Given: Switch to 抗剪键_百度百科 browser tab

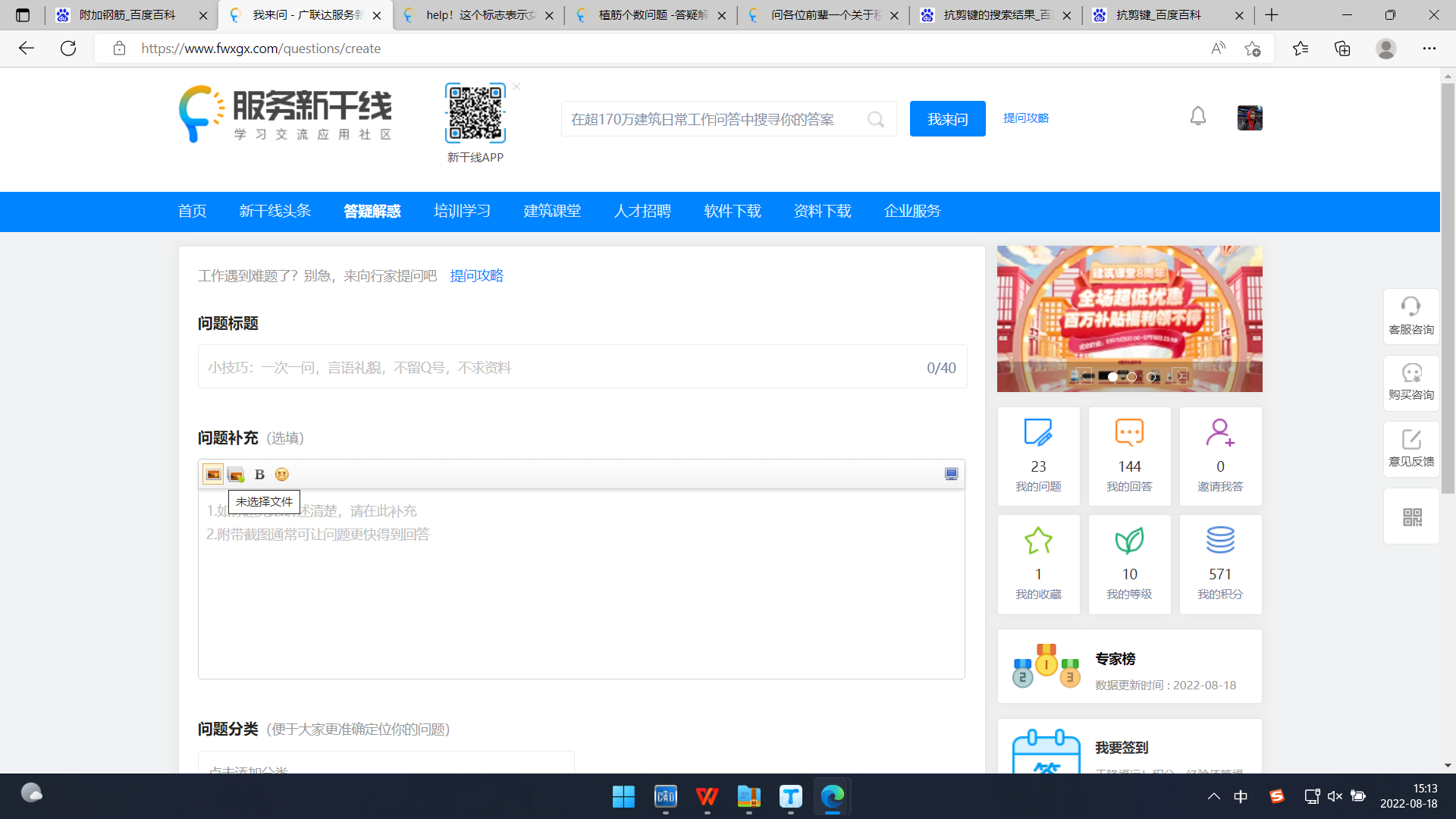Looking at the screenshot, I should click(1168, 15).
